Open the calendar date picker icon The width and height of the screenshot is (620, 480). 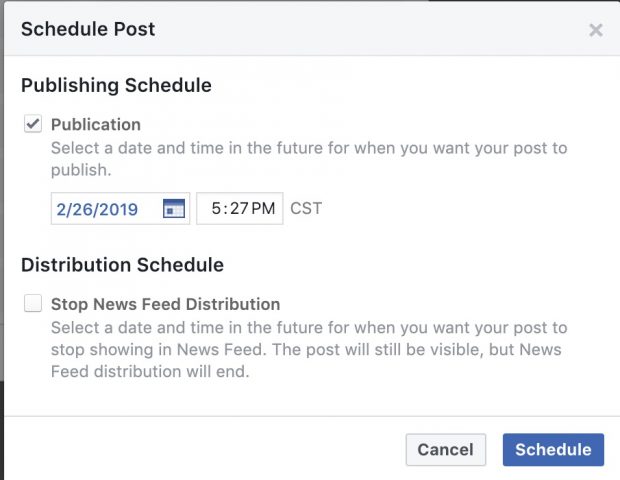coord(174,208)
